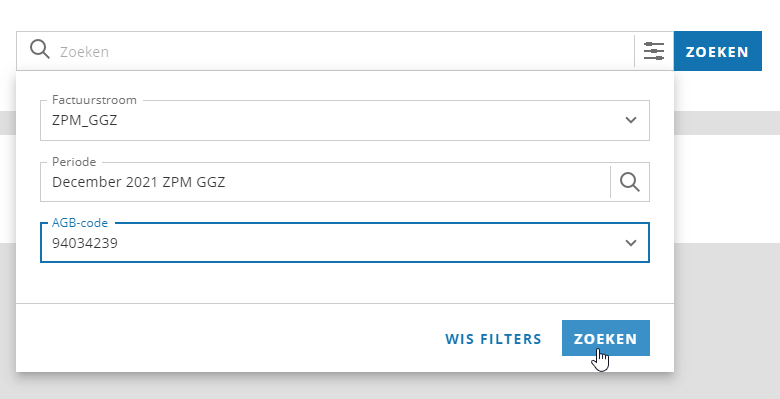
Task: Click the footer area left of WIS FILTERS
Action: coord(229,338)
